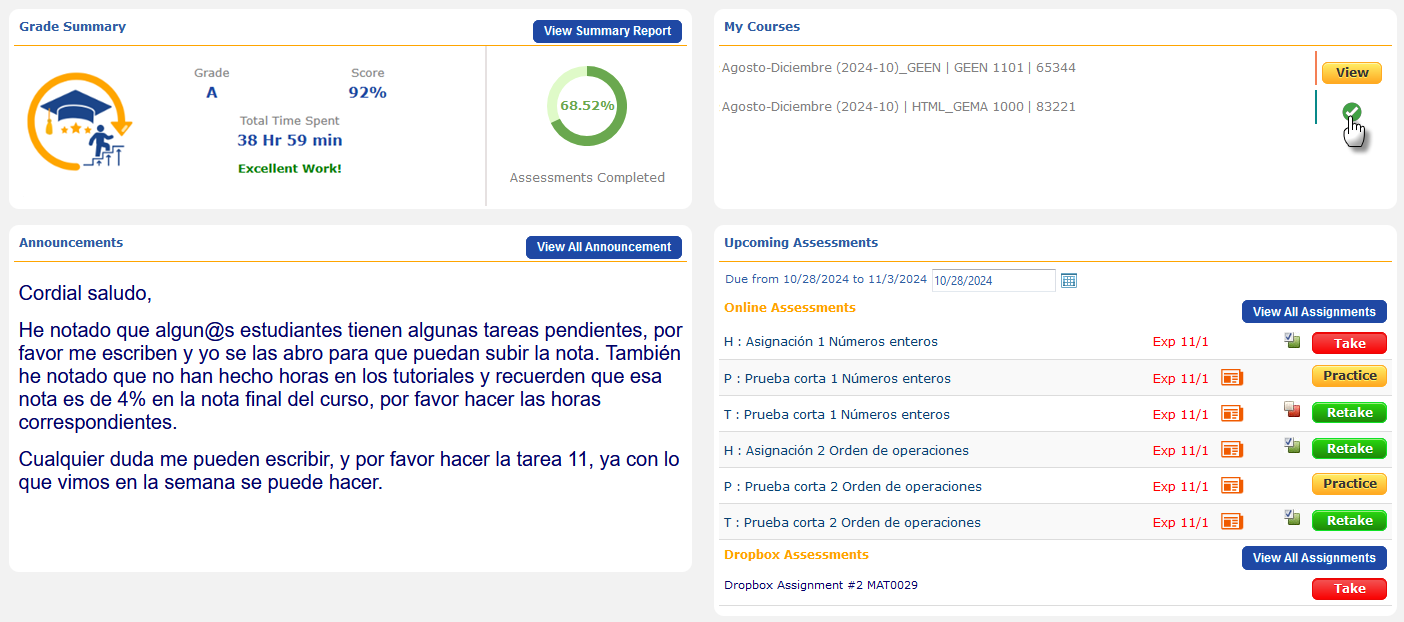Open report icon for P: Prueba corta 1
The width and height of the screenshot is (1404, 622).
pos(1232,378)
